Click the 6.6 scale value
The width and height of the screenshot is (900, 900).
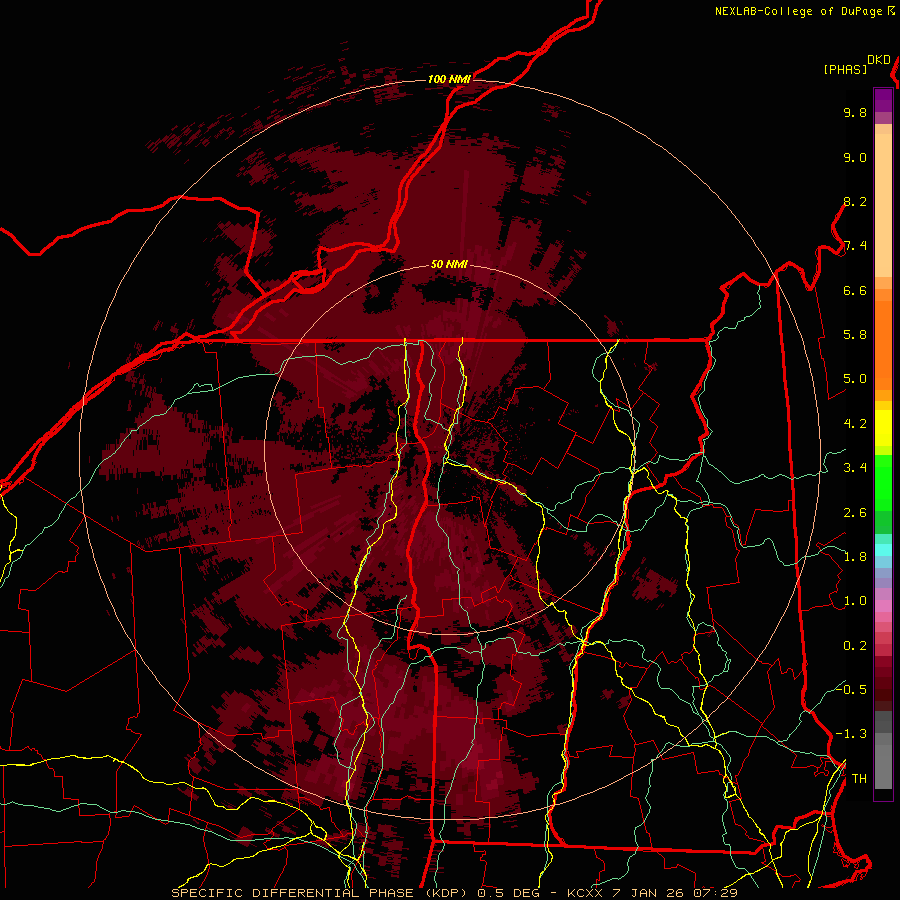[855, 291]
